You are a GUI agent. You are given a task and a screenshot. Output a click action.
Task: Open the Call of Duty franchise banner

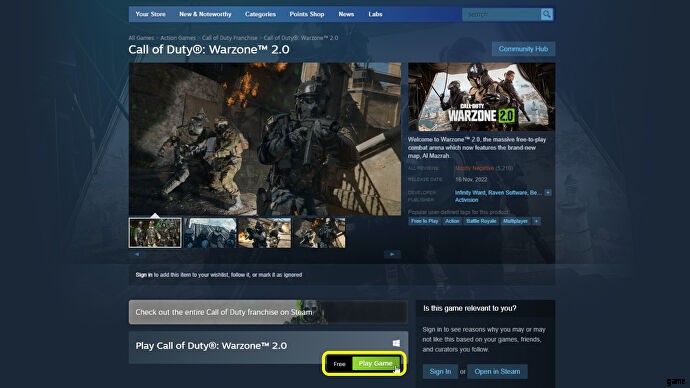(268, 312)
